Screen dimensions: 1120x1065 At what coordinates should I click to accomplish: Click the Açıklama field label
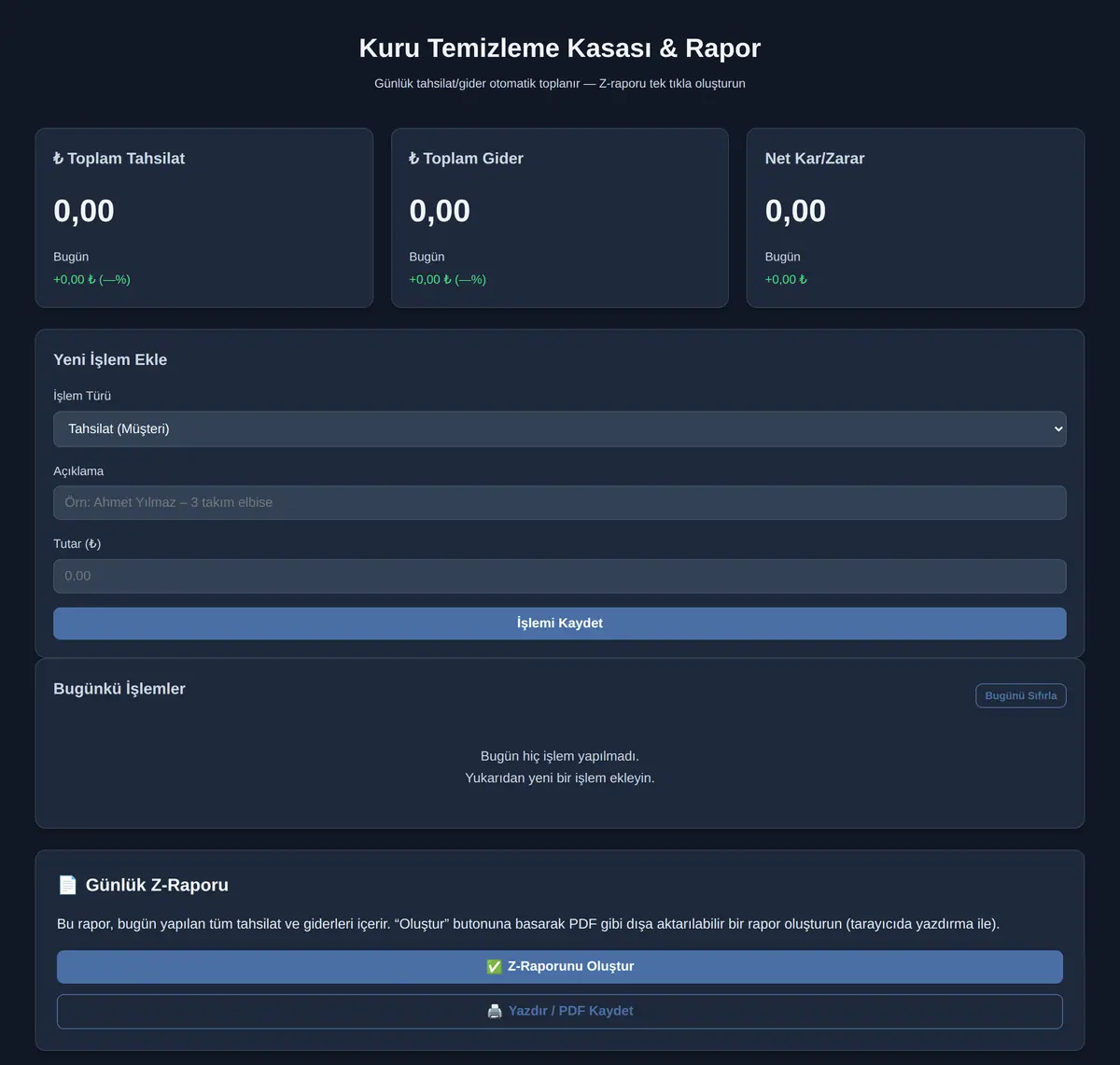(x=78, y=471)
